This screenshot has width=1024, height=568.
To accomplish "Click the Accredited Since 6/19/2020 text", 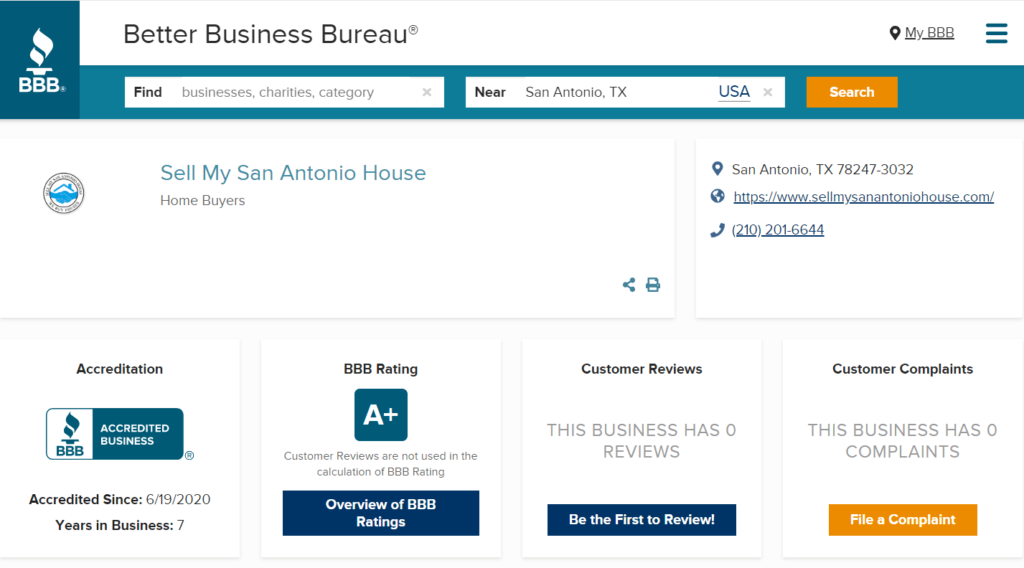I will pos(120,499).
